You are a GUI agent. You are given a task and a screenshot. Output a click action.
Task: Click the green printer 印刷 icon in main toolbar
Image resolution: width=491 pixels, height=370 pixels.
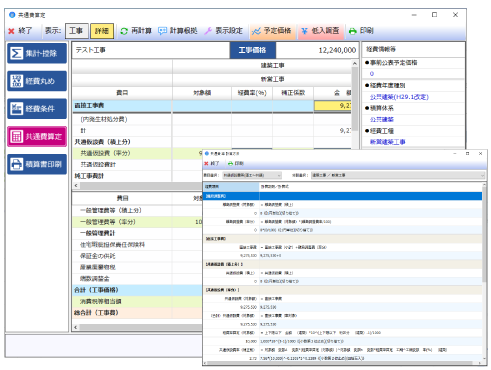coord(353,31)
